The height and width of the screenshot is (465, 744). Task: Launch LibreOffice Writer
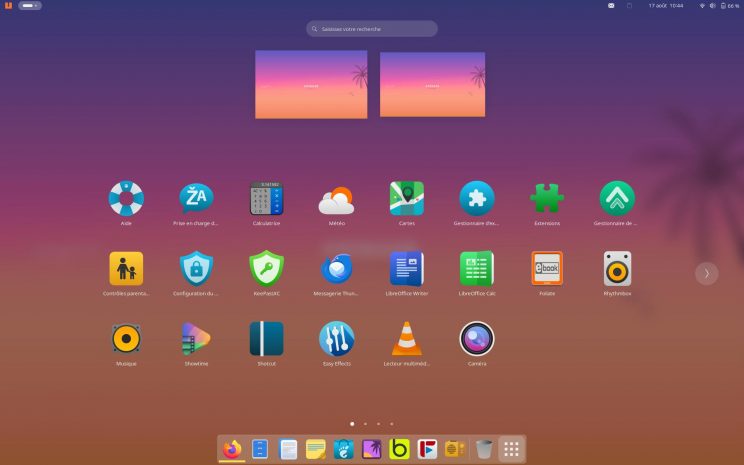[407, 269]
